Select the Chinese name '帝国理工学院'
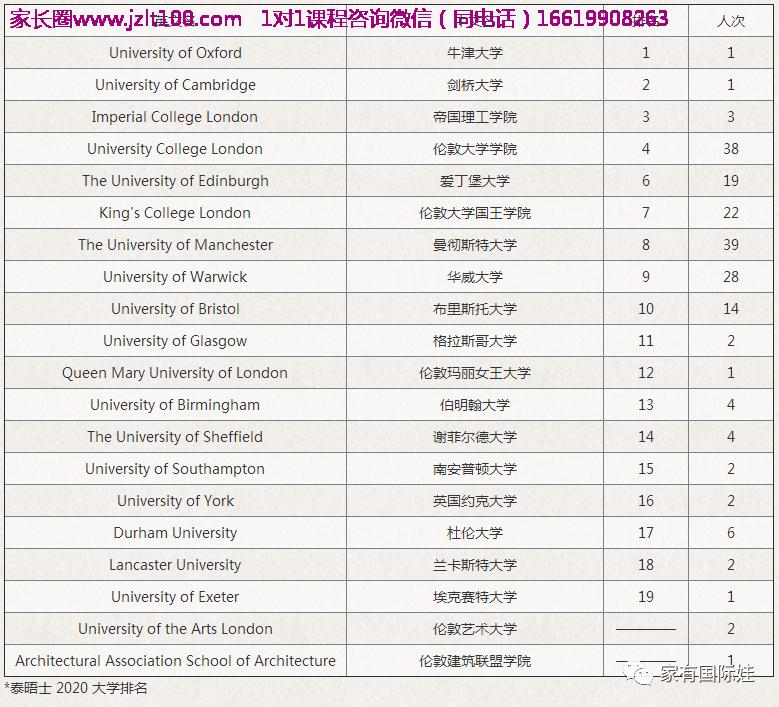 coord(475,117)
